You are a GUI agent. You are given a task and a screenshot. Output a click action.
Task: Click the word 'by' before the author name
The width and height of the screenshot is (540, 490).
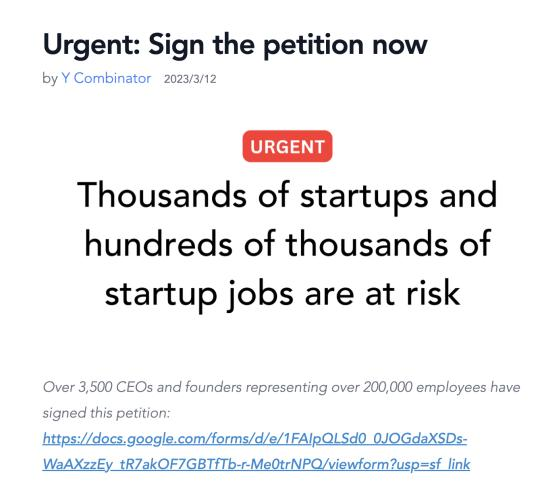[x=50, y=79]
